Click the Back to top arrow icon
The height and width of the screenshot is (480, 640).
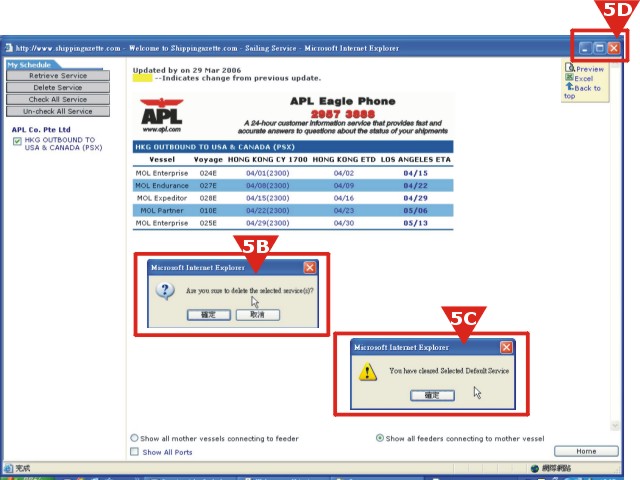tap(569, 86)
